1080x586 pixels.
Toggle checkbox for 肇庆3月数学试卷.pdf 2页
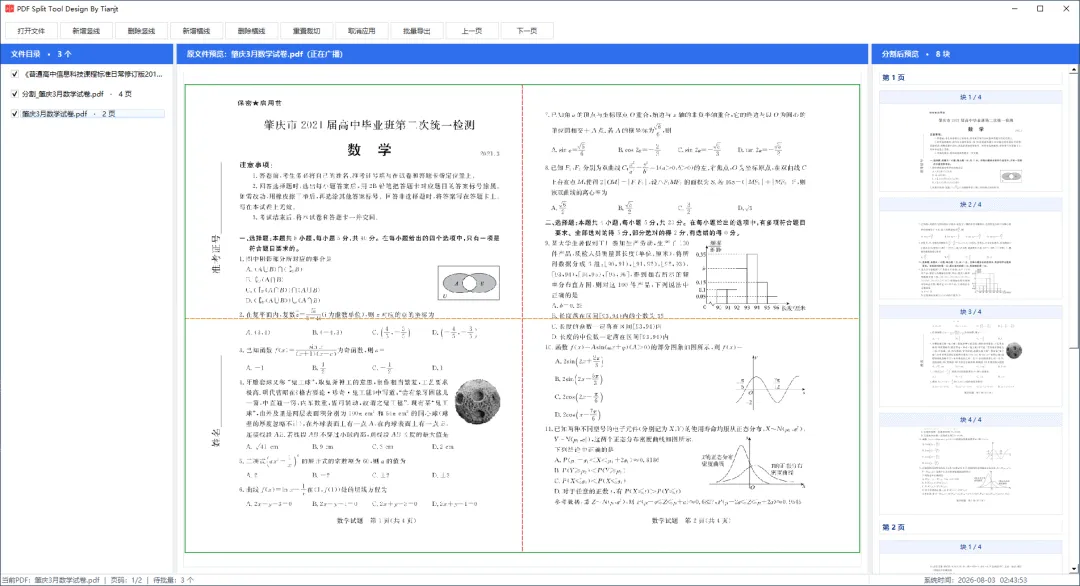point(14,114)
